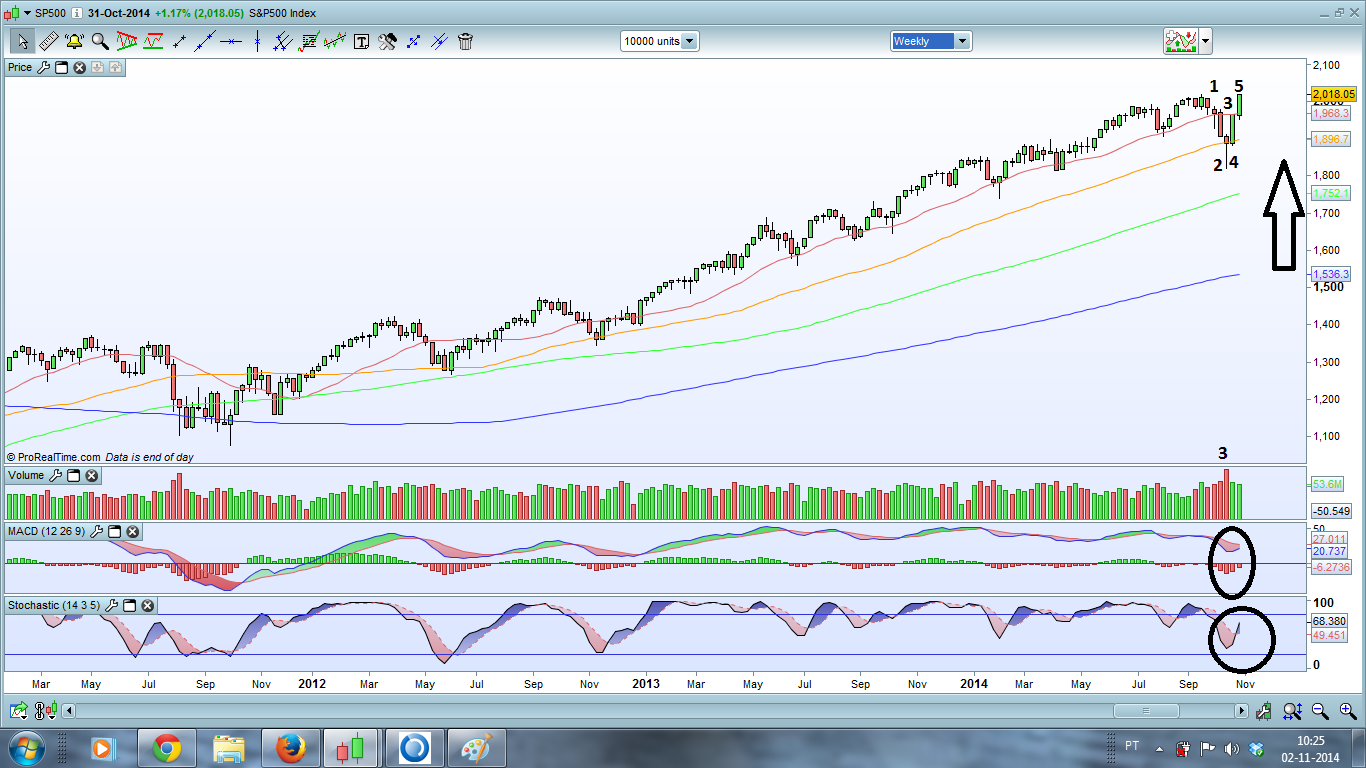The height and width of the screenshot is (768, 1366).
Task: Open the hammer and wrench drawing settings
Action: click(x=387, y=41)
